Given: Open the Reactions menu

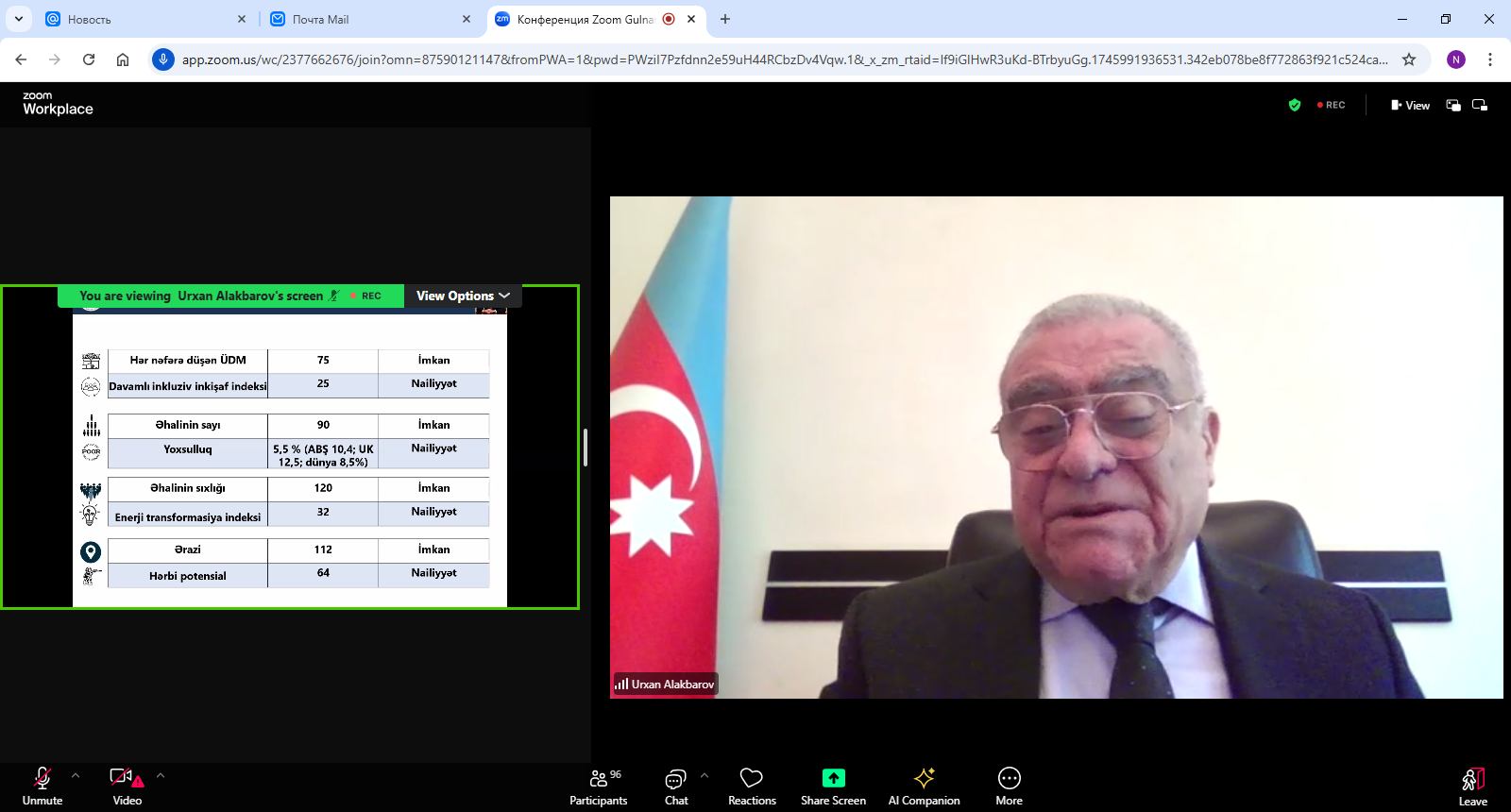Looking at the screenshot, I should tap(752, 786).
